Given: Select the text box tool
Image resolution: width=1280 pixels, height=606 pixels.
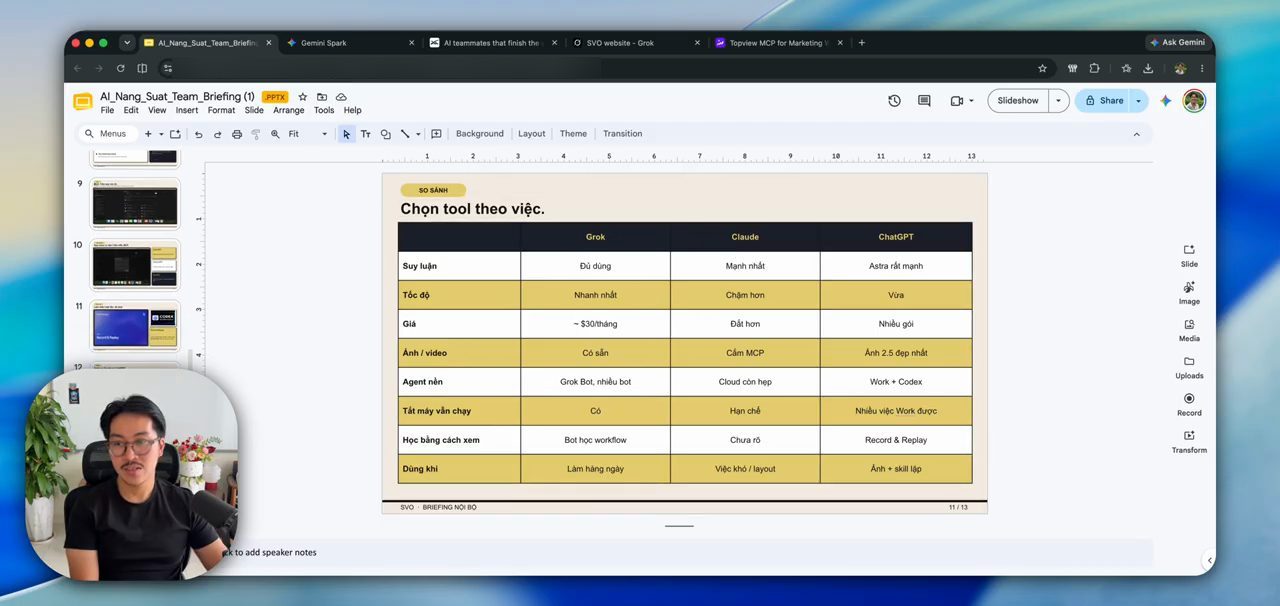Looking at the screenshot, I should (366, 134).
